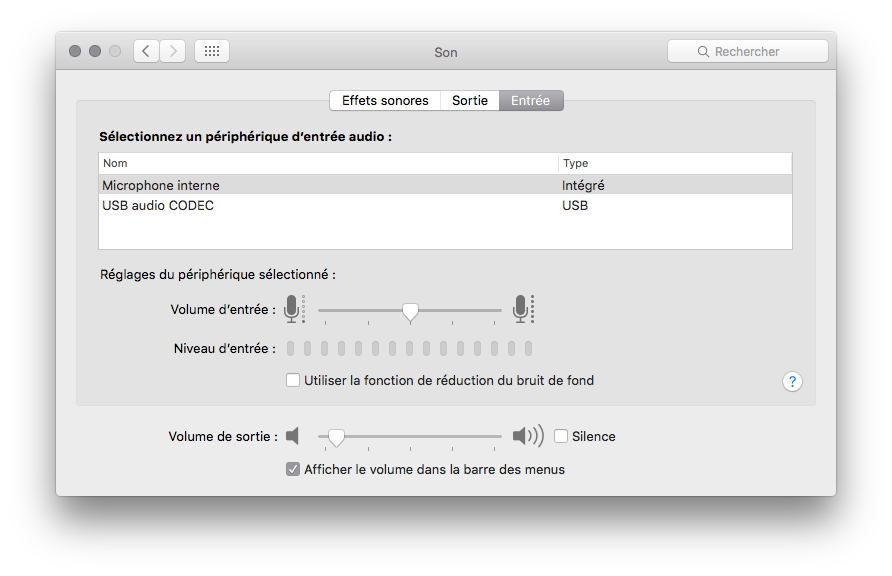892x576 pixels.
Task: Click the Intégré type cell
Action: click(x=583, y=185)
